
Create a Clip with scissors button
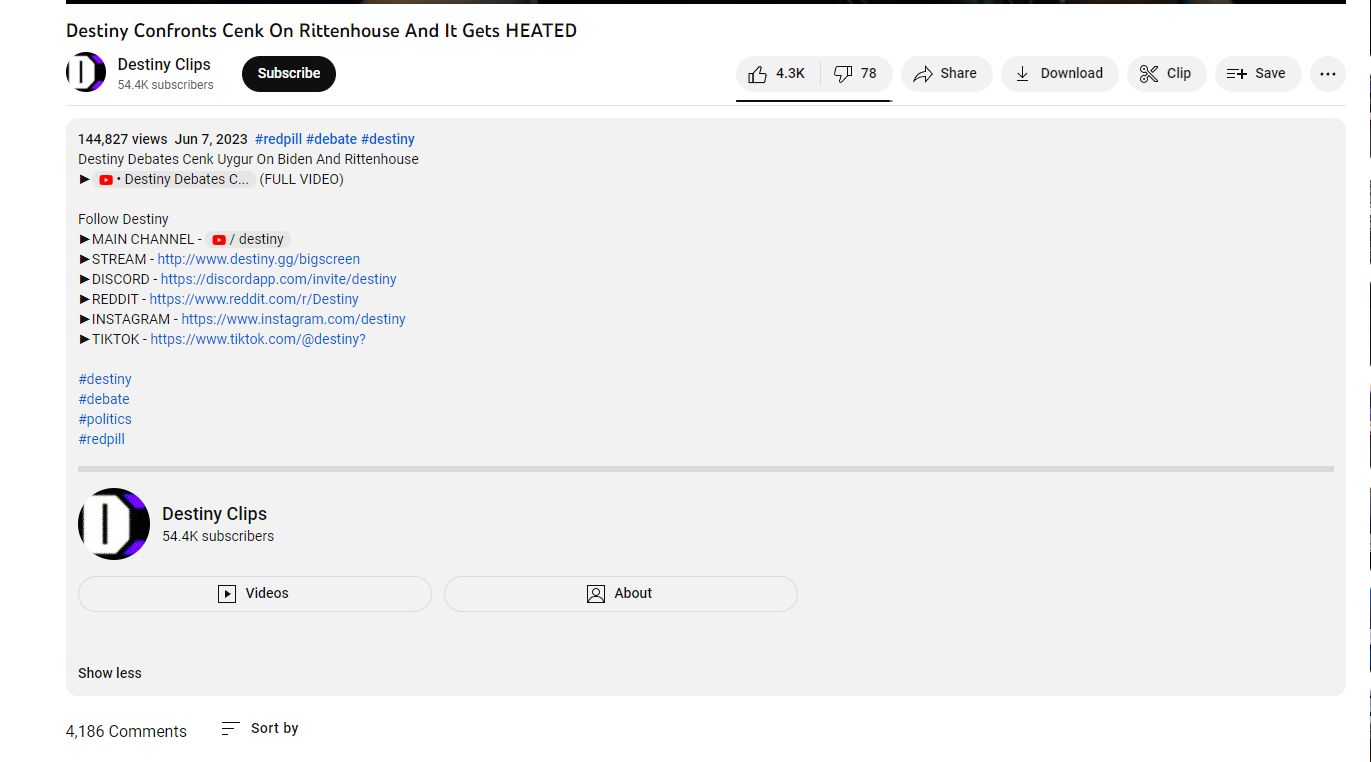tap(1166, 74)
